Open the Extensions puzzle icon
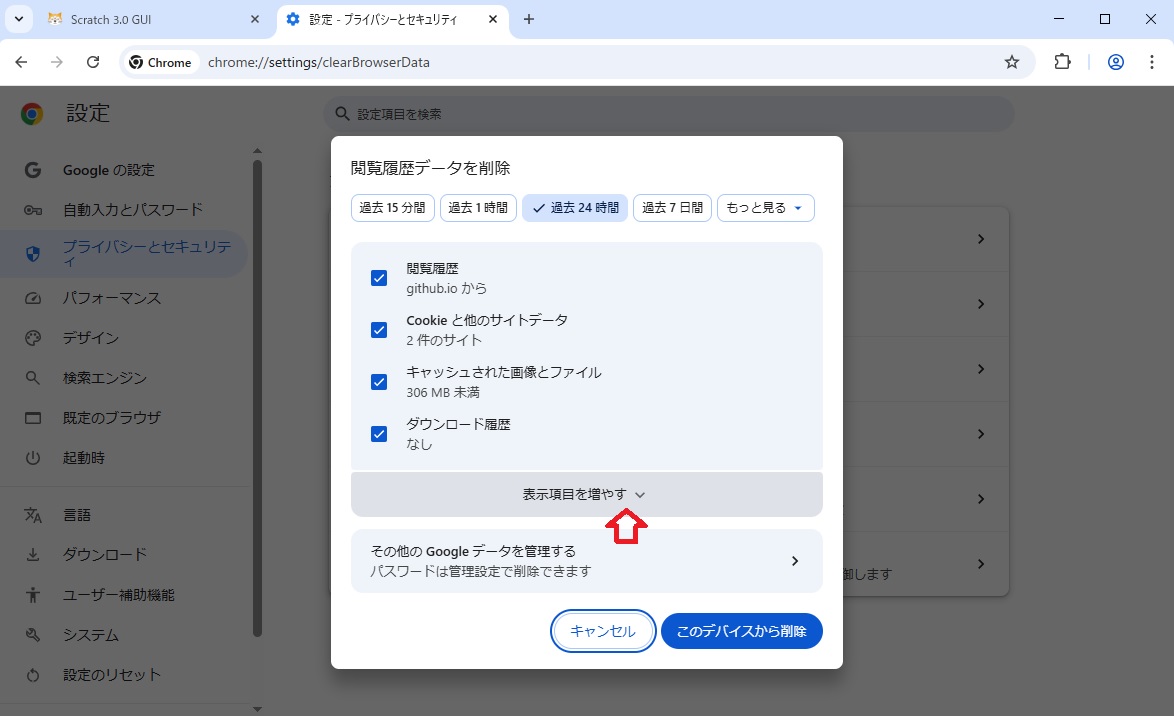 click(1062, 62)
